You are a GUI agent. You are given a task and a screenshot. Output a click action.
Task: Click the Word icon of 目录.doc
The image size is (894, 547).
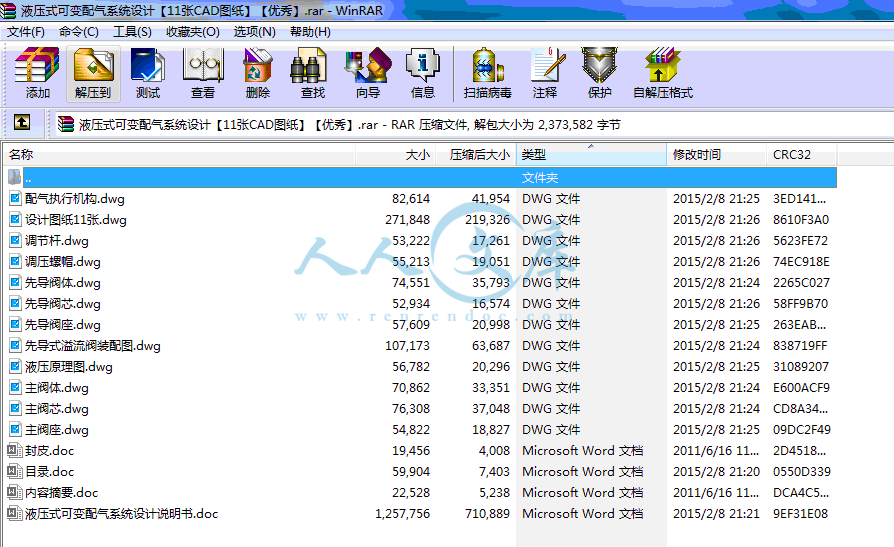tap(15, 471)
